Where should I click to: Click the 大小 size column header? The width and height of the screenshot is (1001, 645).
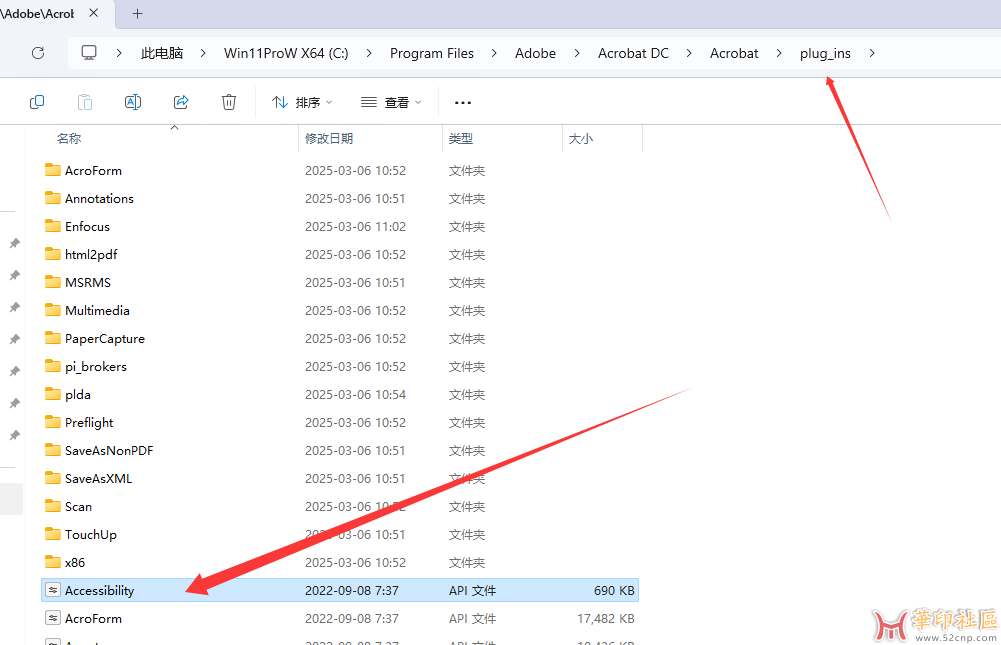pyautogui.click(x=581, y=139)
